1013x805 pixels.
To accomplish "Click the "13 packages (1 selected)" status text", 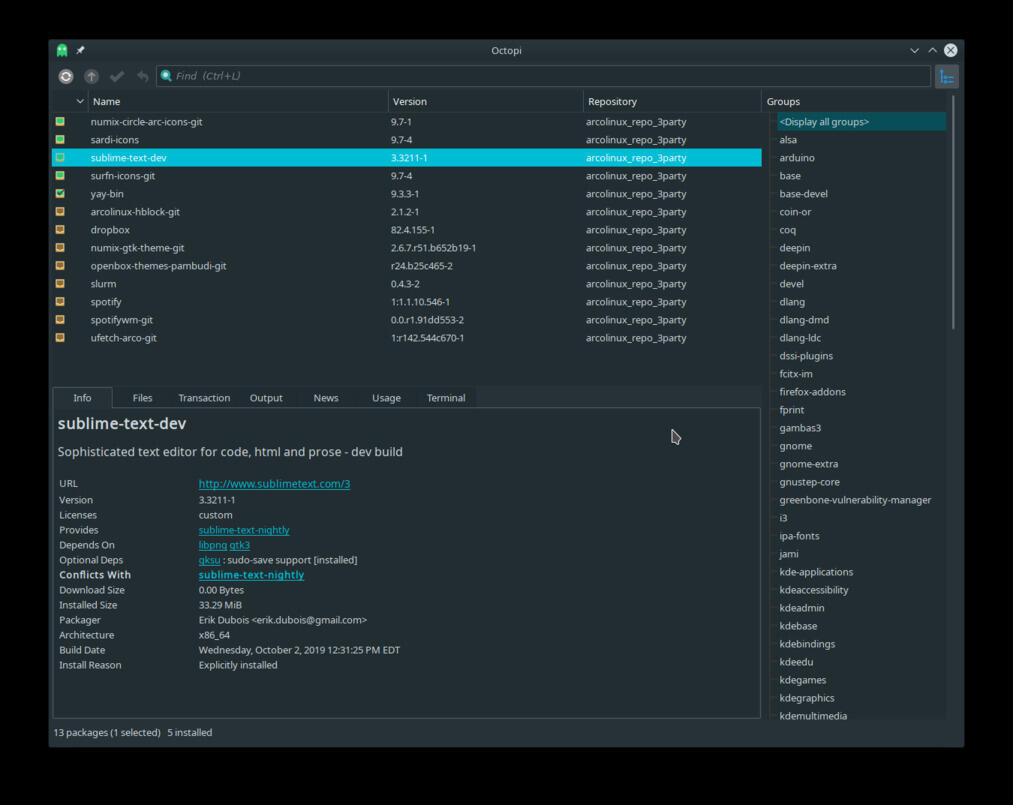I will (x=107, y=732).
